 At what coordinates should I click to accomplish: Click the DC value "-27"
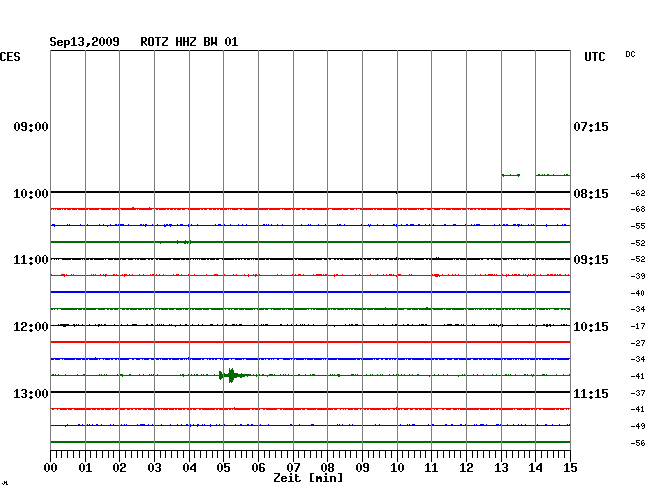point(638,343)
